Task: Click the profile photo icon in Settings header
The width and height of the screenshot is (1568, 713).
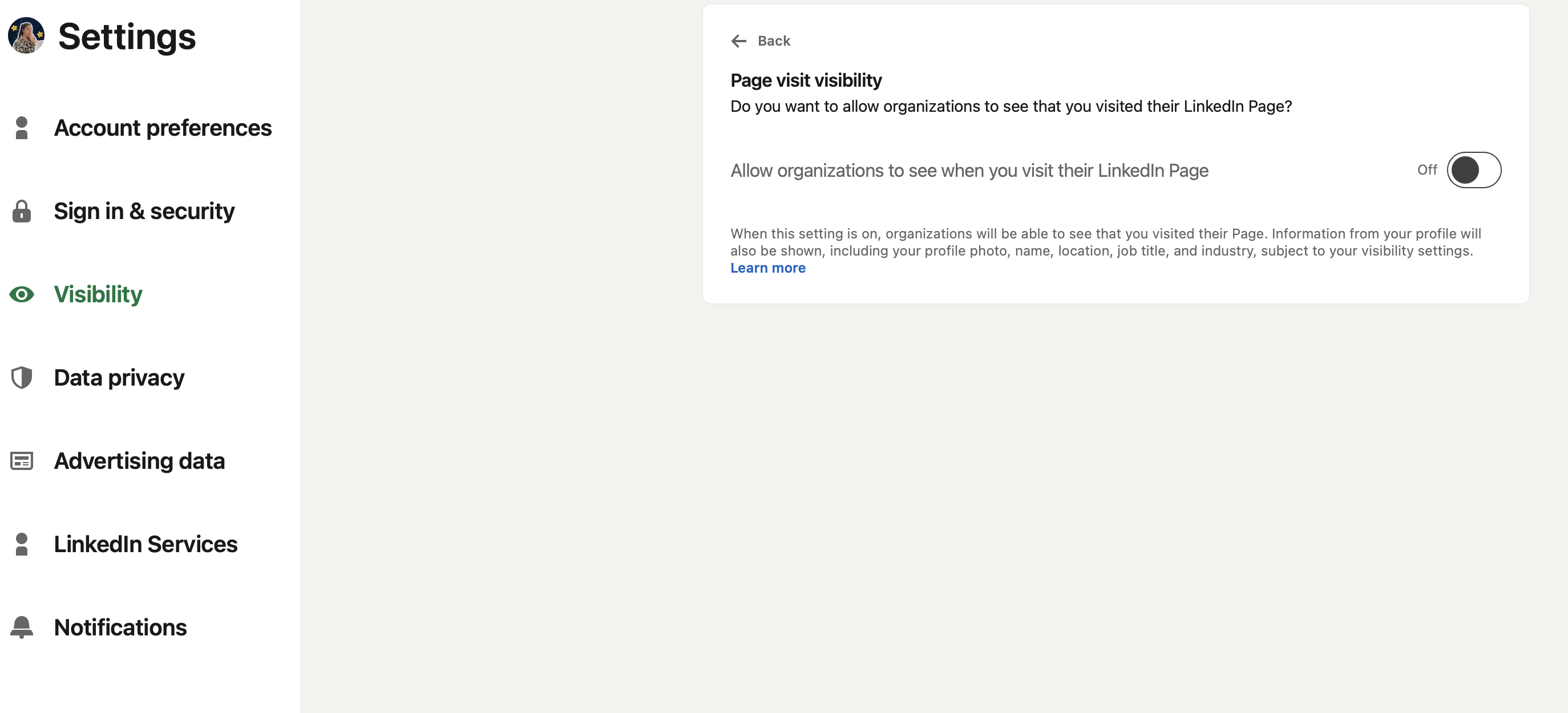Action: coord(27,35)
